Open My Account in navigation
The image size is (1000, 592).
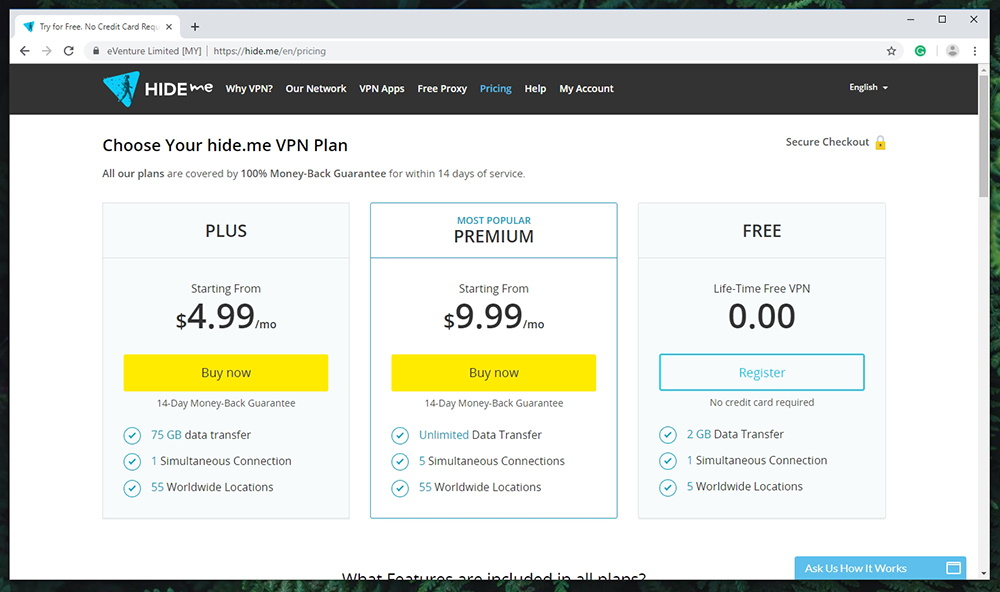click(x=586, y=89)
